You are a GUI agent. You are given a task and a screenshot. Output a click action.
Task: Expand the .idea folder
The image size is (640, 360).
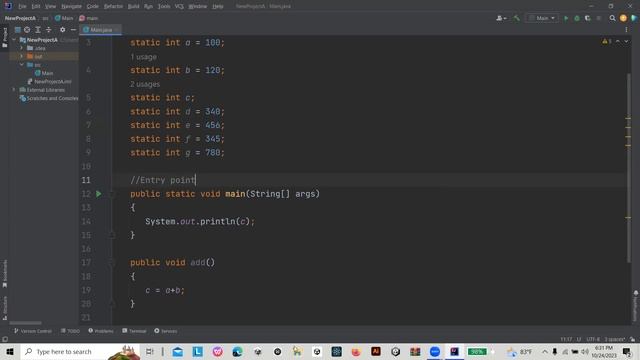(22, 48)
